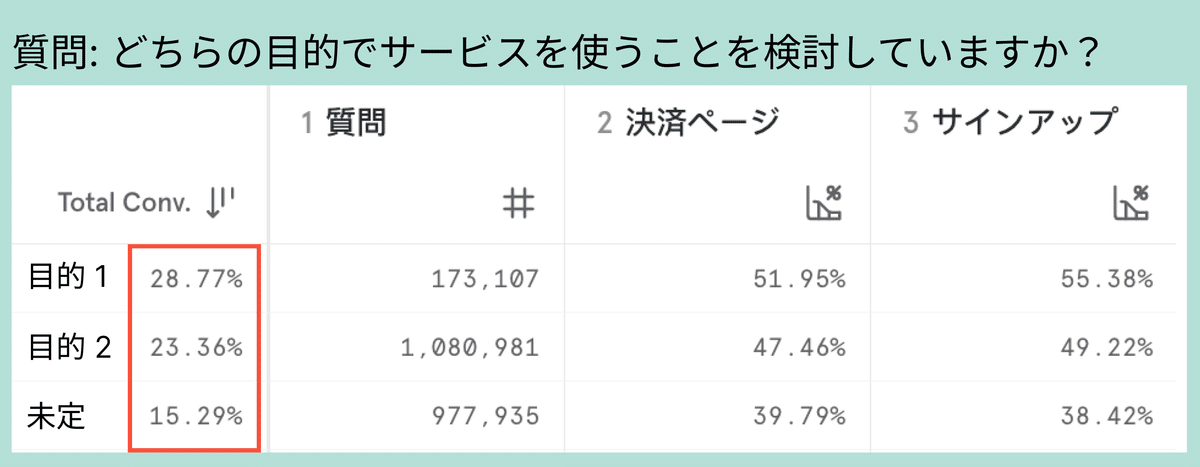This screenshot has height=467, width=1200.
Task: Click the 38.42% サインアップ cell
Action: click(x=1106, y=416)
